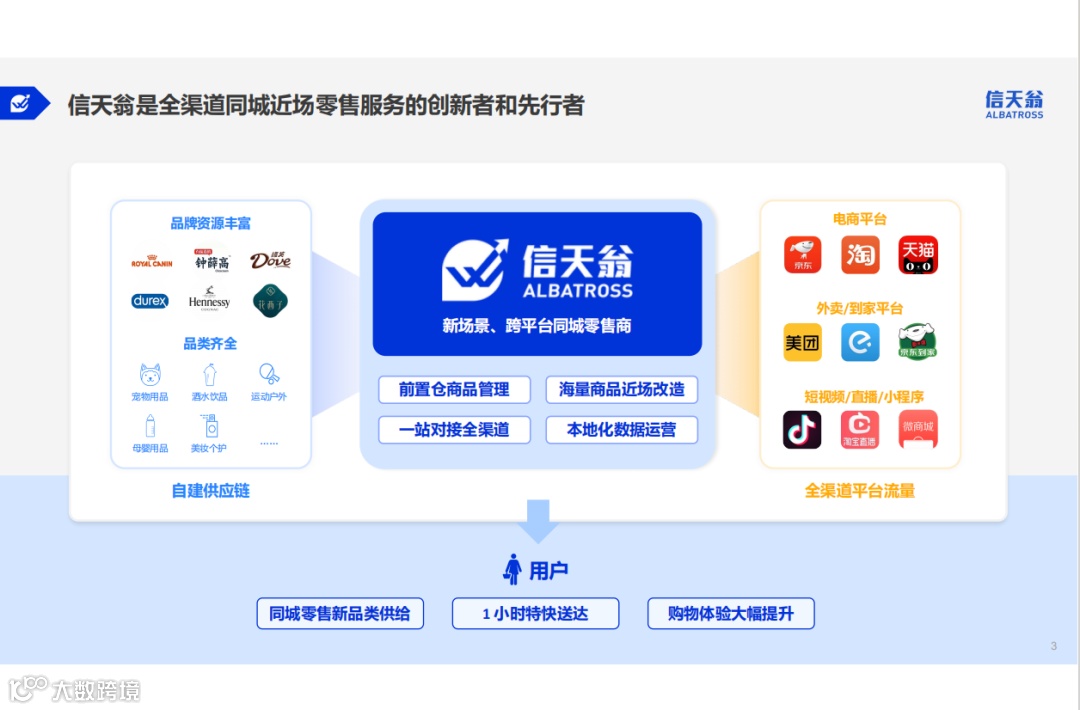This screenshot has width=1080, height=710.
Task: Click the 用户 label text
Action: [549, 570]
